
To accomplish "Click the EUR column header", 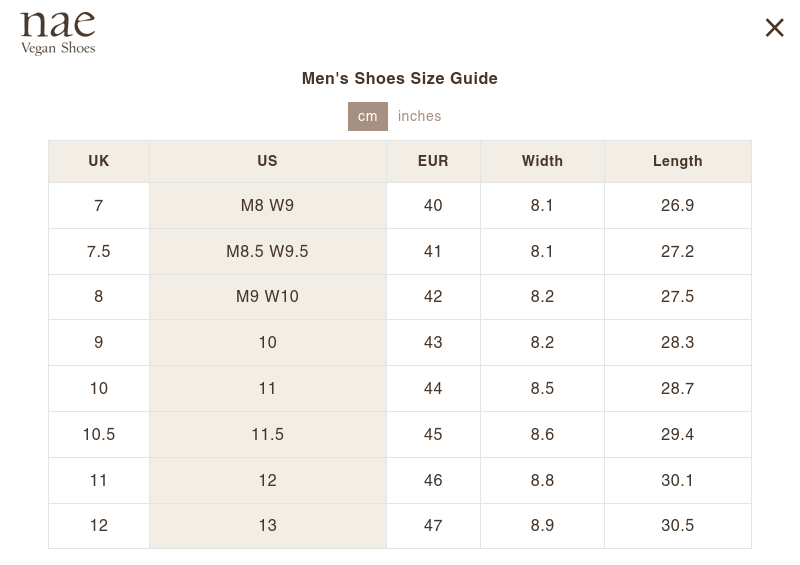I will click(x=433, y=161).
